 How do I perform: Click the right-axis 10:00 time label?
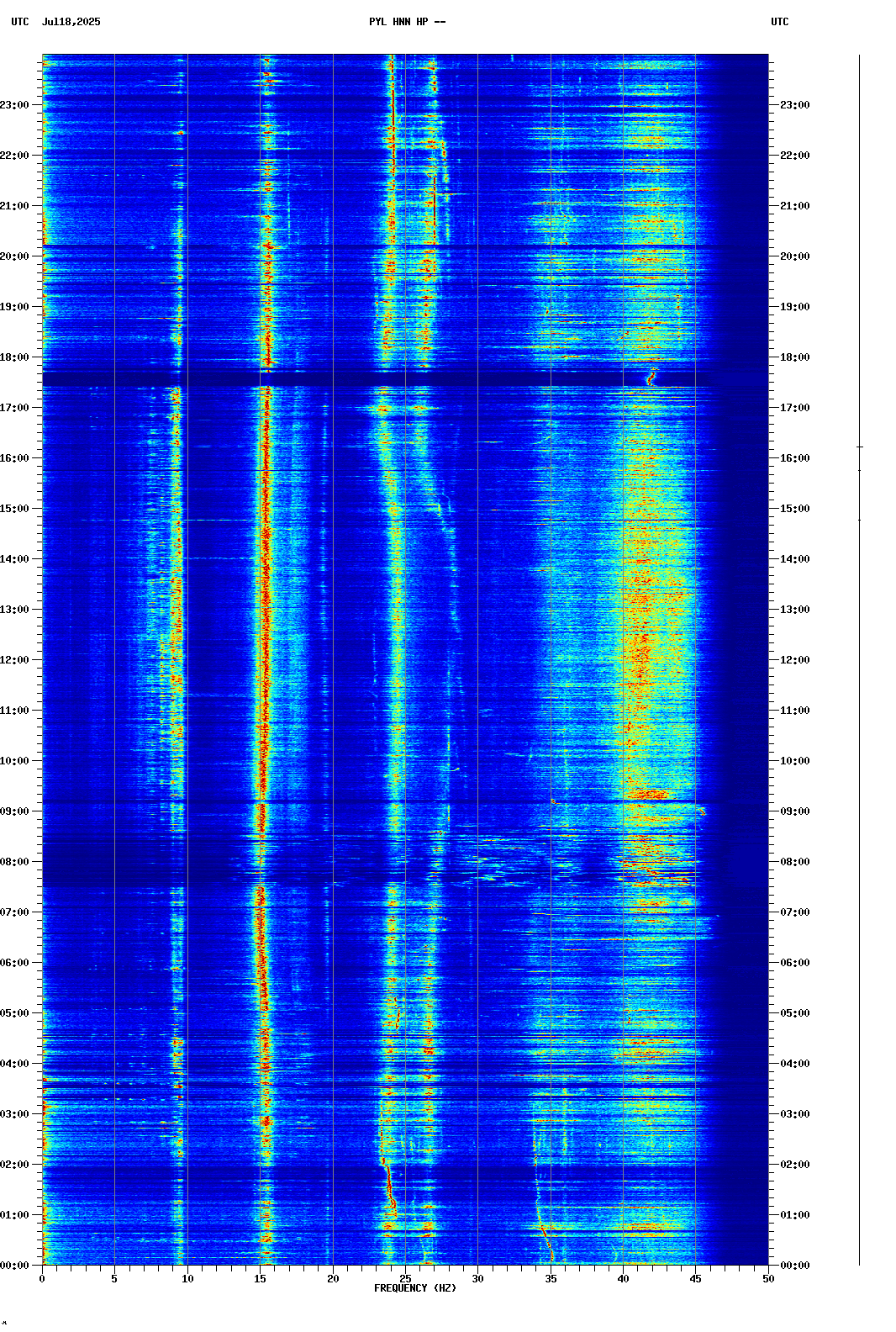[x=795, y=761]
